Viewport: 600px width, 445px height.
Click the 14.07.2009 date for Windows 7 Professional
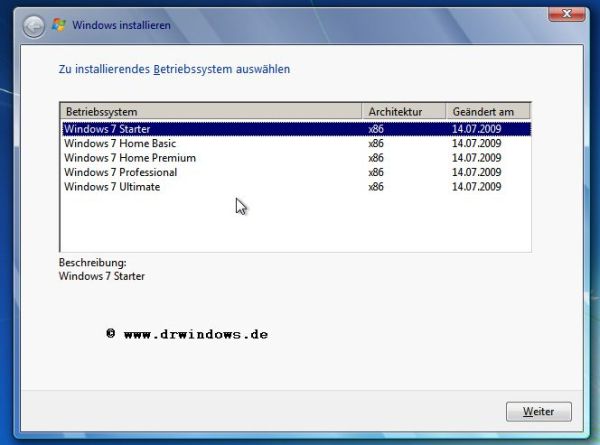(476, 173)
